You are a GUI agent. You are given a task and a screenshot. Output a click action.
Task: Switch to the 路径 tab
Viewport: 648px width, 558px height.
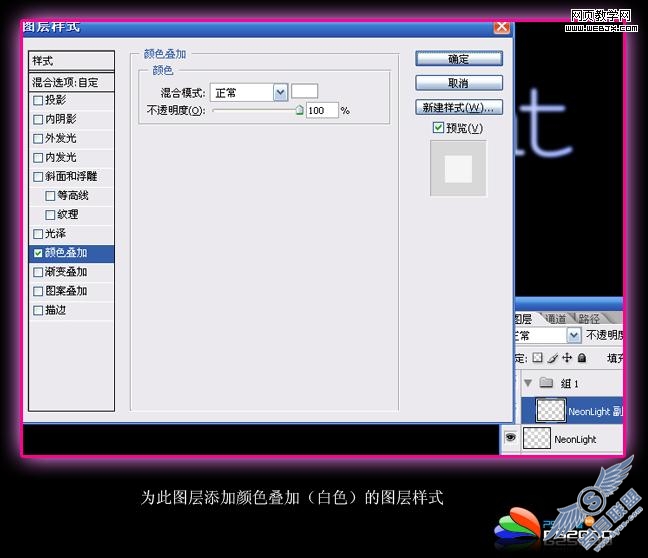coord(589,319)
